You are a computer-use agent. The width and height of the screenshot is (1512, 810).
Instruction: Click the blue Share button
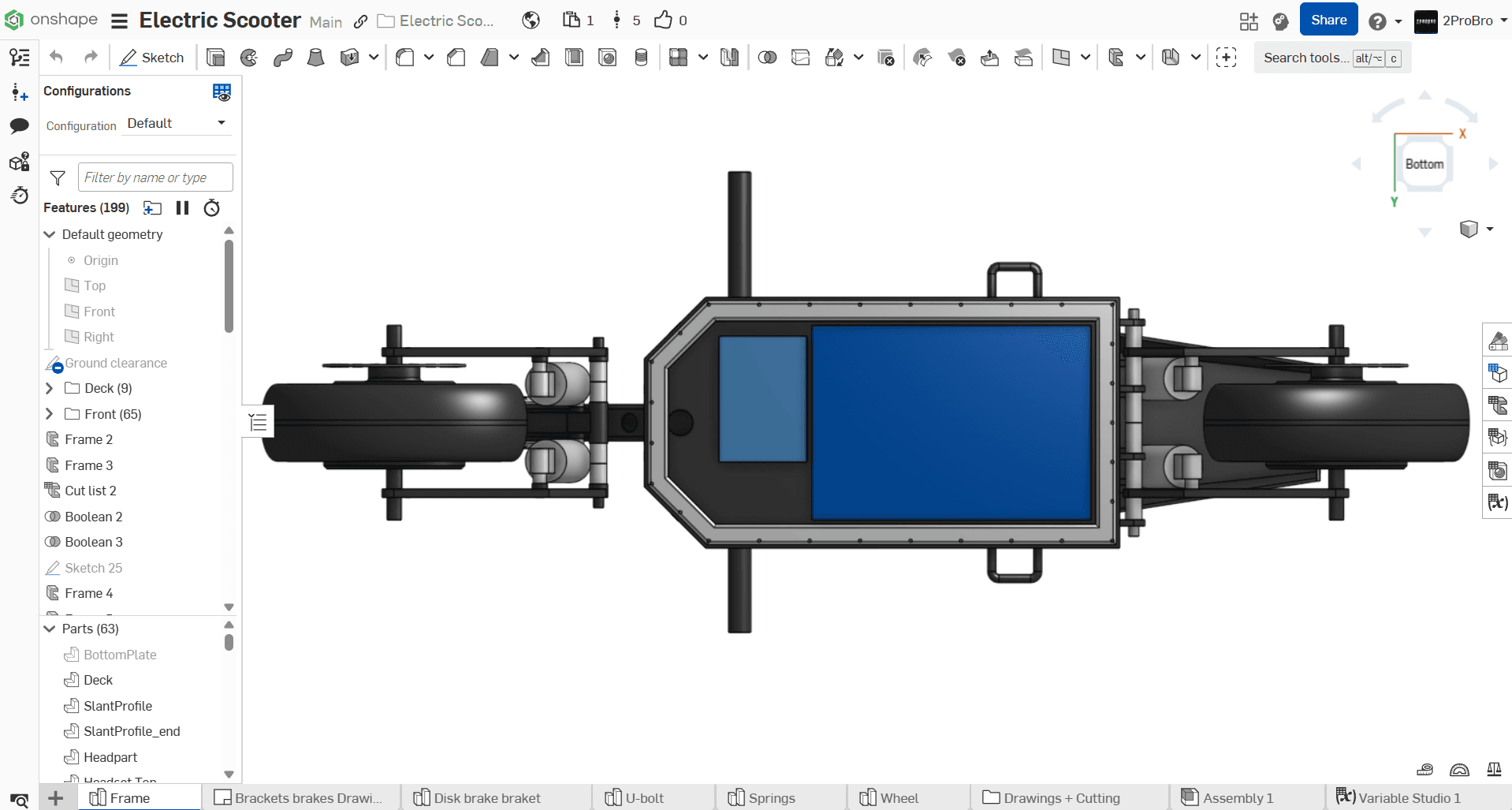tap(1328, 21)
